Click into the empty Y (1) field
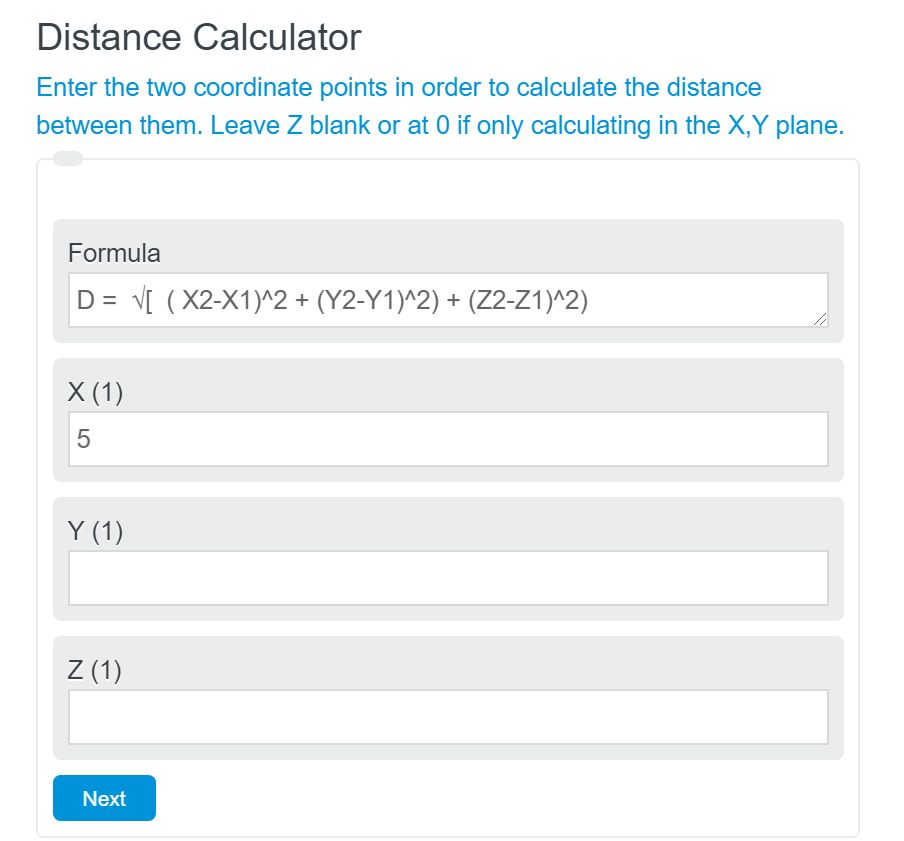 (x=448, y=578)
